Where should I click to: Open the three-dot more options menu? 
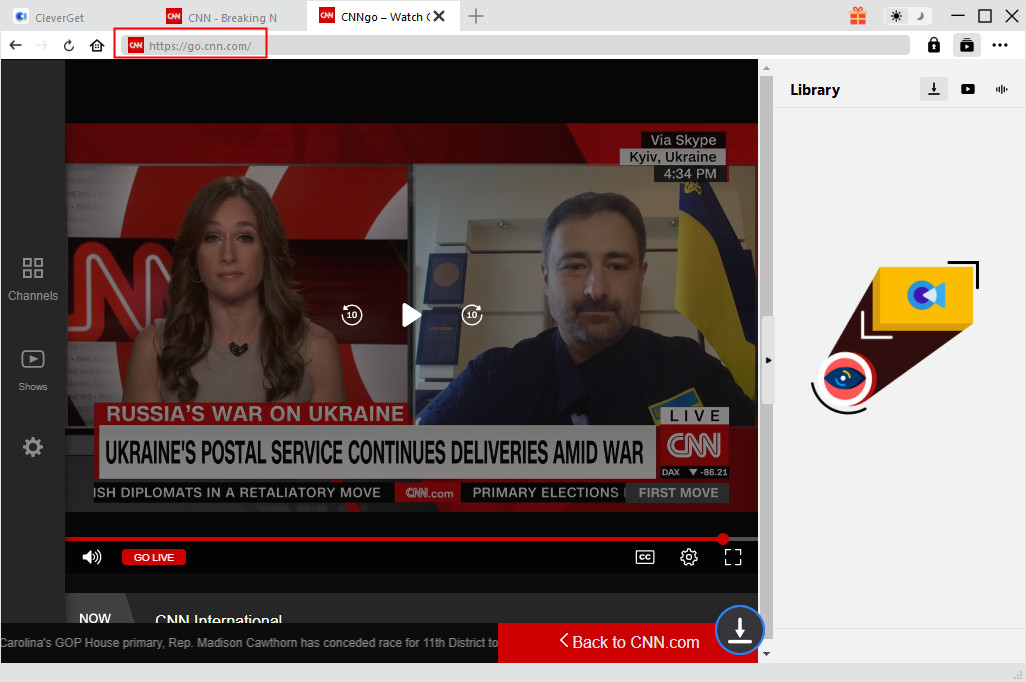(x=1000, y=45)
